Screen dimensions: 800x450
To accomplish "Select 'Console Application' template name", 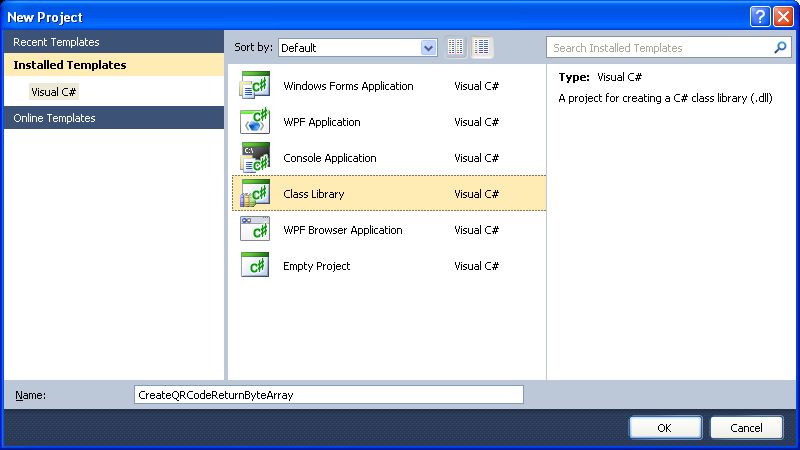I will click(330, 158).
